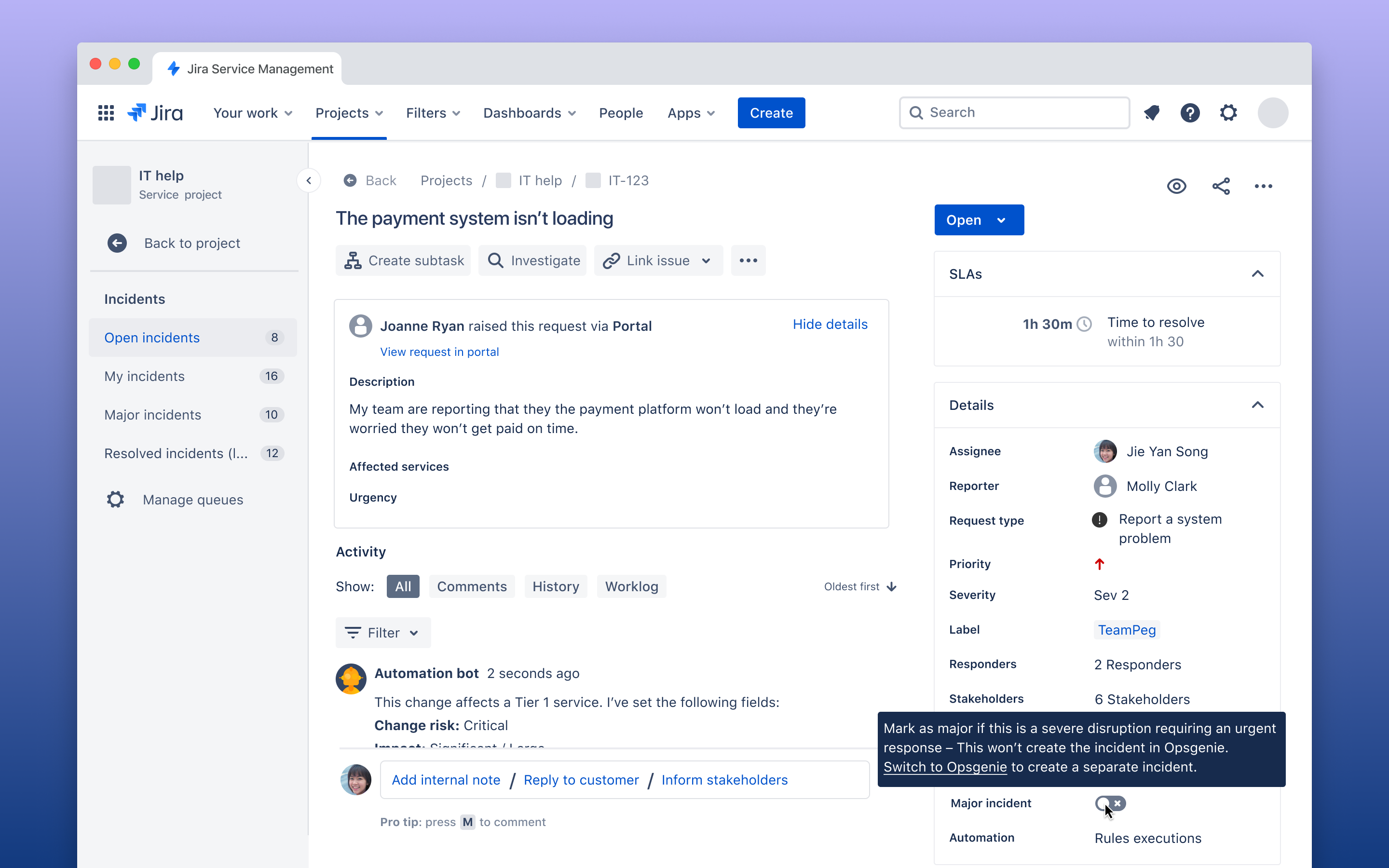
Task: Select the History activity tab
Action: 555,587
